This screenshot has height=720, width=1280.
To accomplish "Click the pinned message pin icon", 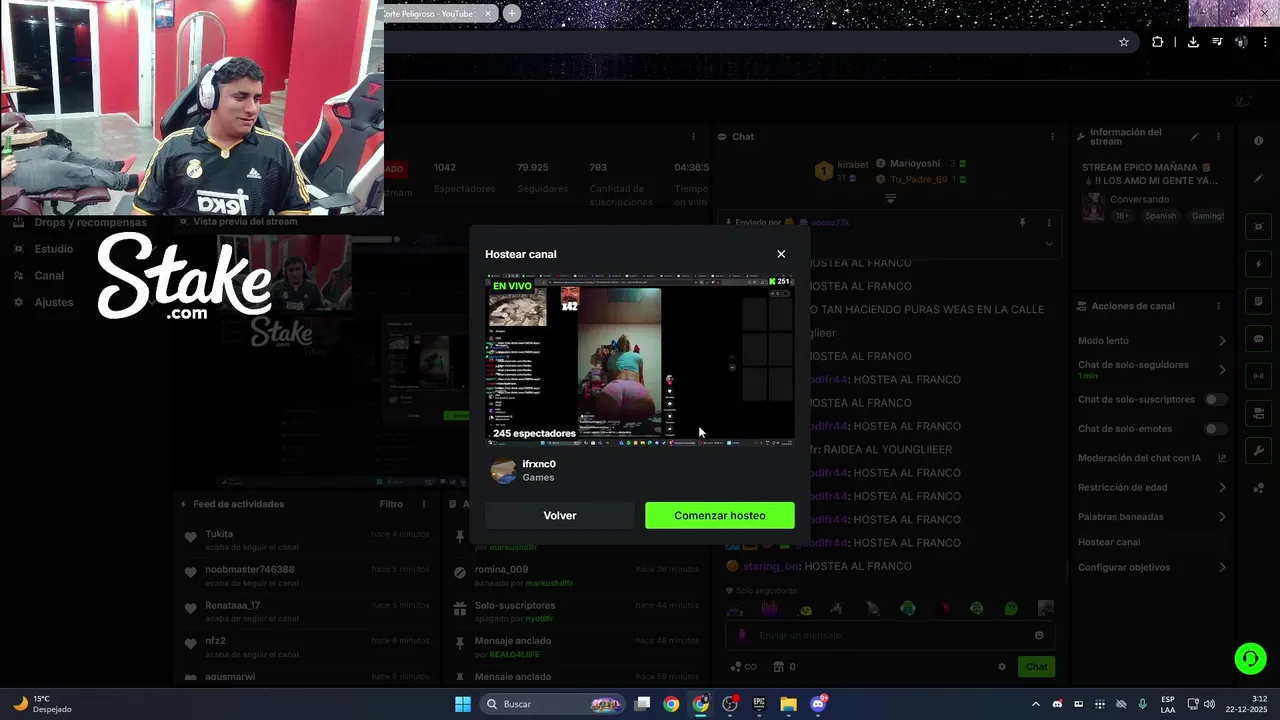I will [x=1022, y=222].
